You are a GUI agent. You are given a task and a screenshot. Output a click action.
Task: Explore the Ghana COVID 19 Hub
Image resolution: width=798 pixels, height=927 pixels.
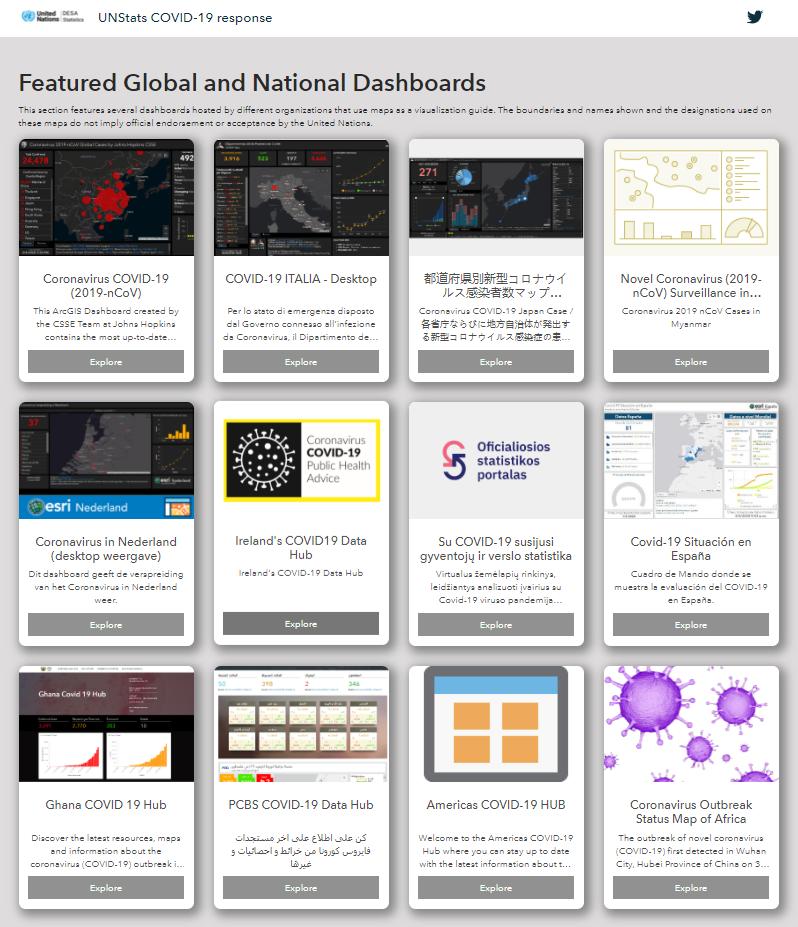(106, 888)
